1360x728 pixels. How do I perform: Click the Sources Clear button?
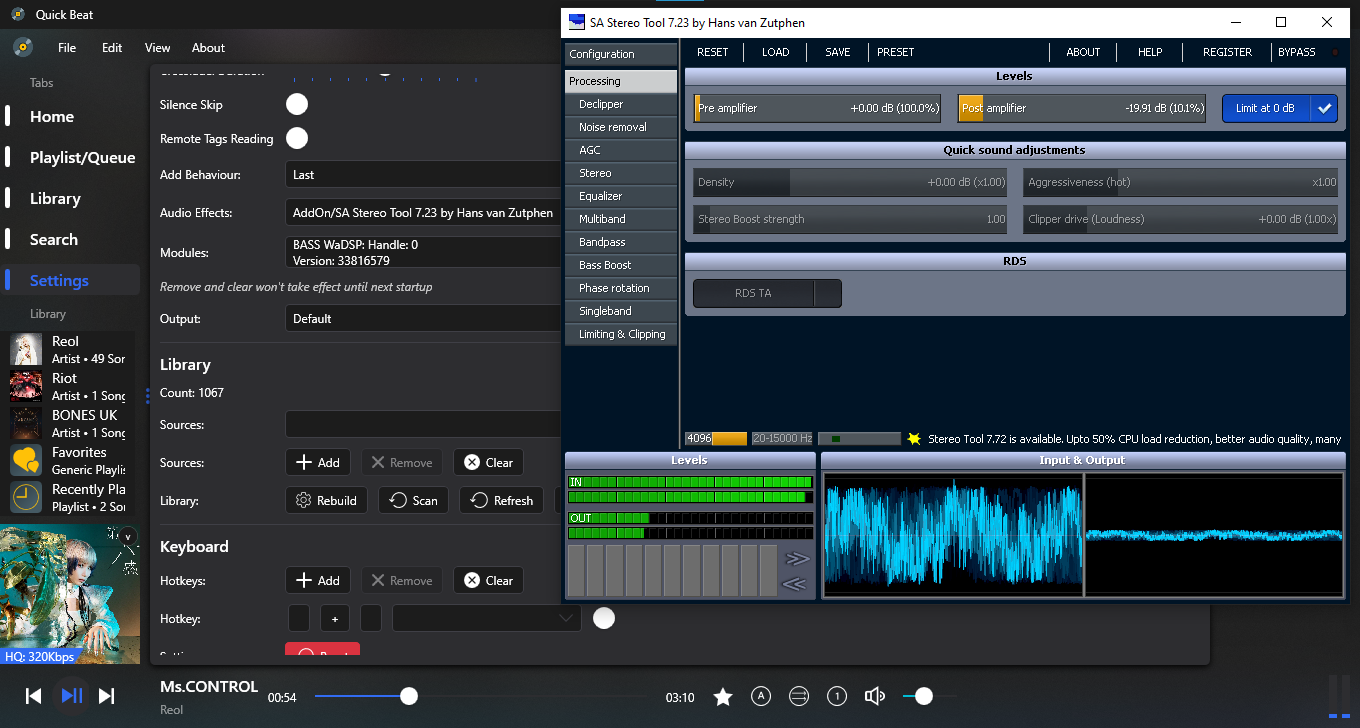[488, 462]
